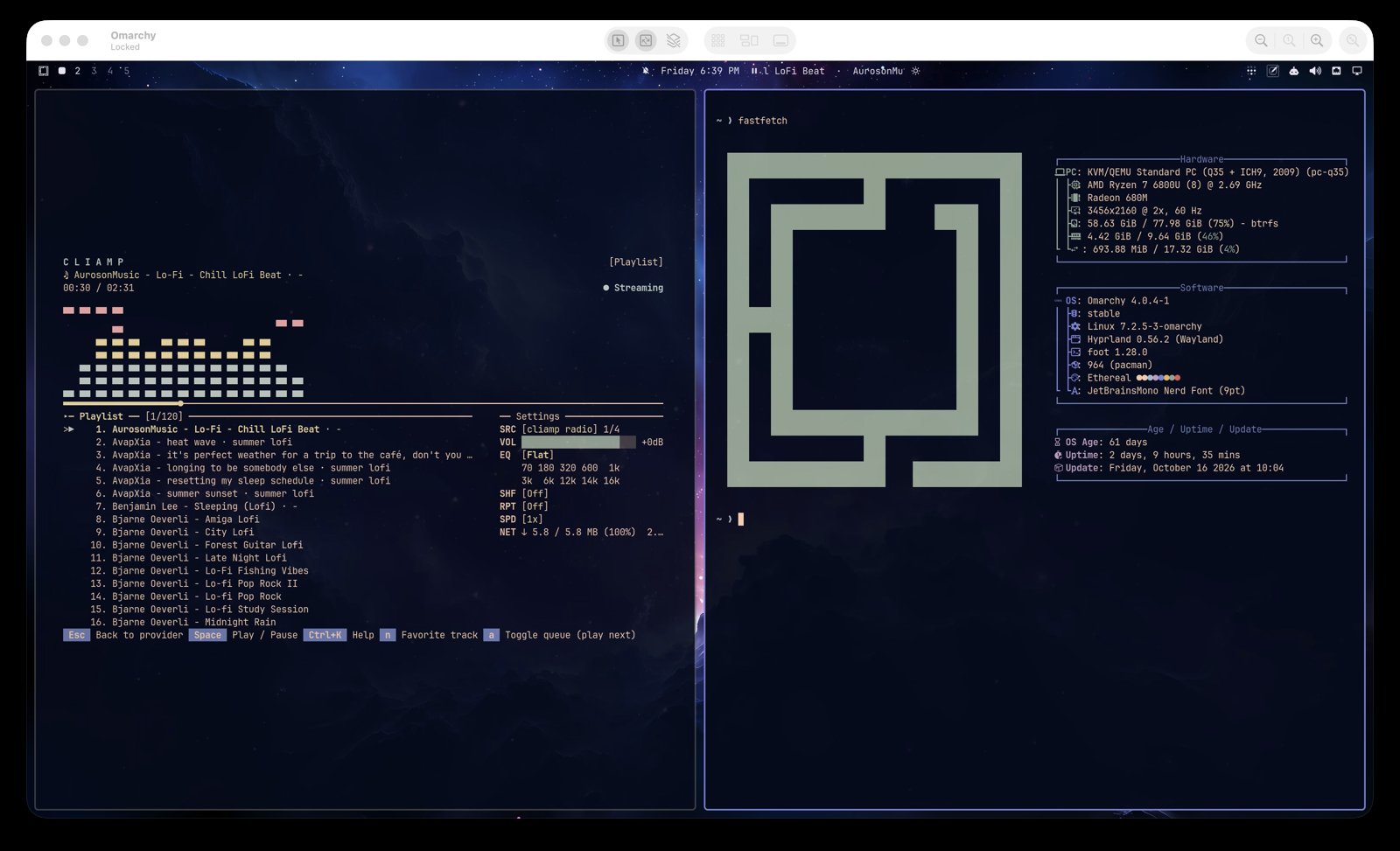Click the Friday 6:39 PM clock
This screenshot has height=851, width=1400.
coord(700,71)
